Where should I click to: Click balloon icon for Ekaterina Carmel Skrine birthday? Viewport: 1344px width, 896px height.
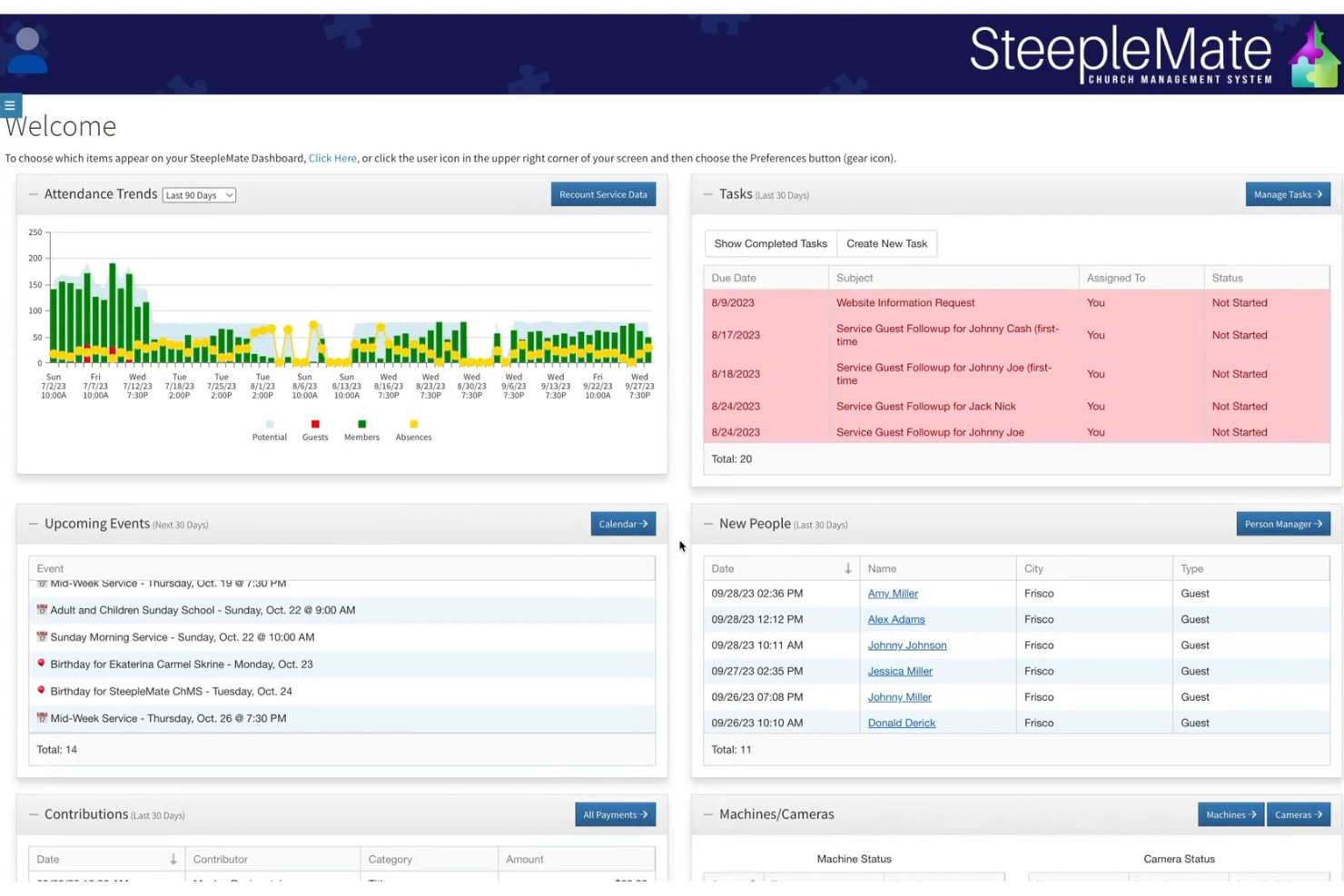click(42, 664)
